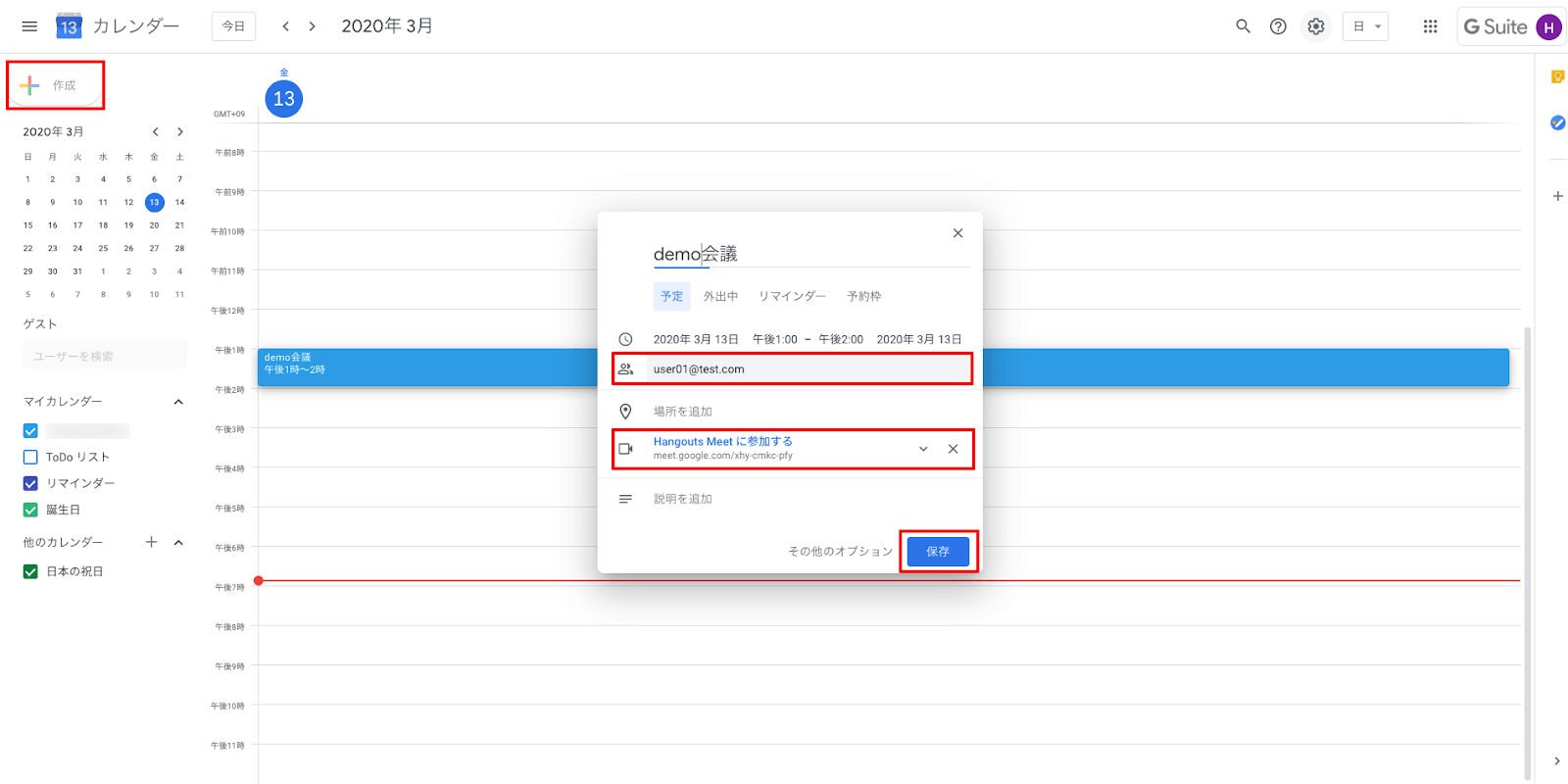Open the main hamburger menu
Viewport: 1568px width, 784px height.
click(29, 26)
